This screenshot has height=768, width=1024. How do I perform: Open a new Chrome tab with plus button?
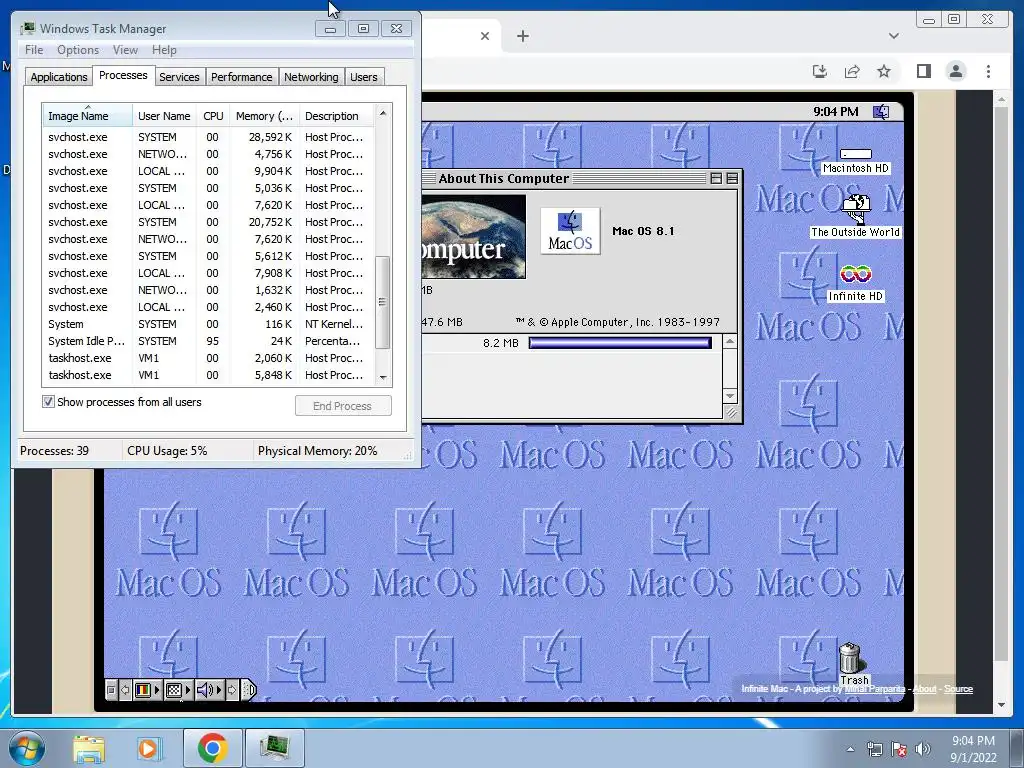coord(522,36)
